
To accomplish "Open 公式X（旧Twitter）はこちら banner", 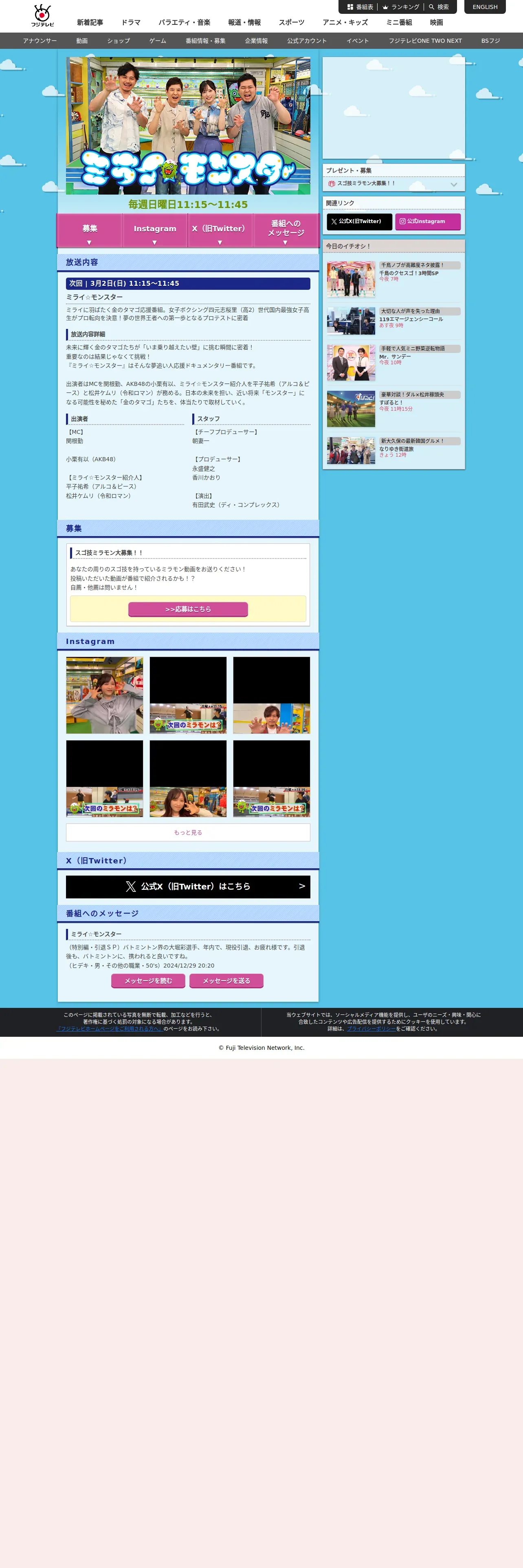I will [x=188, y=886].
